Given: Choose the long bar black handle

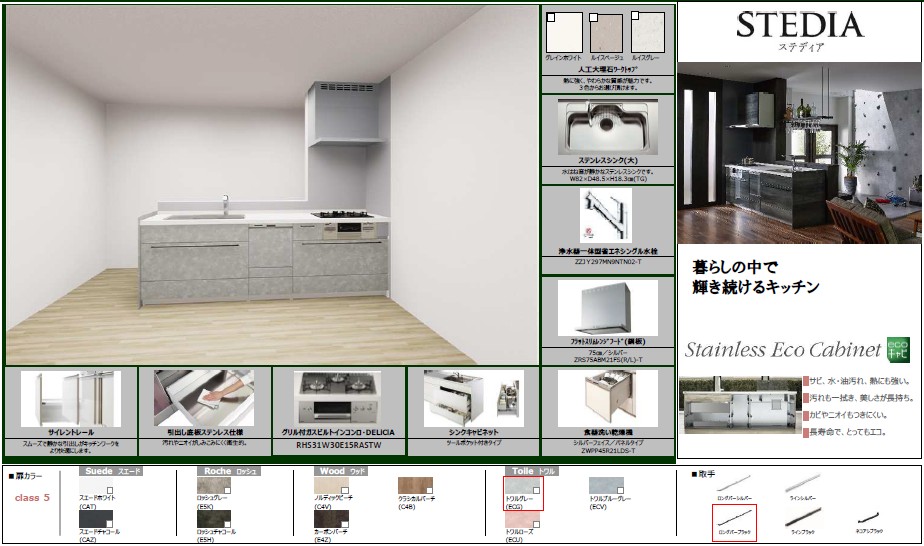Looking at the screenshot, I should (734, 520).
